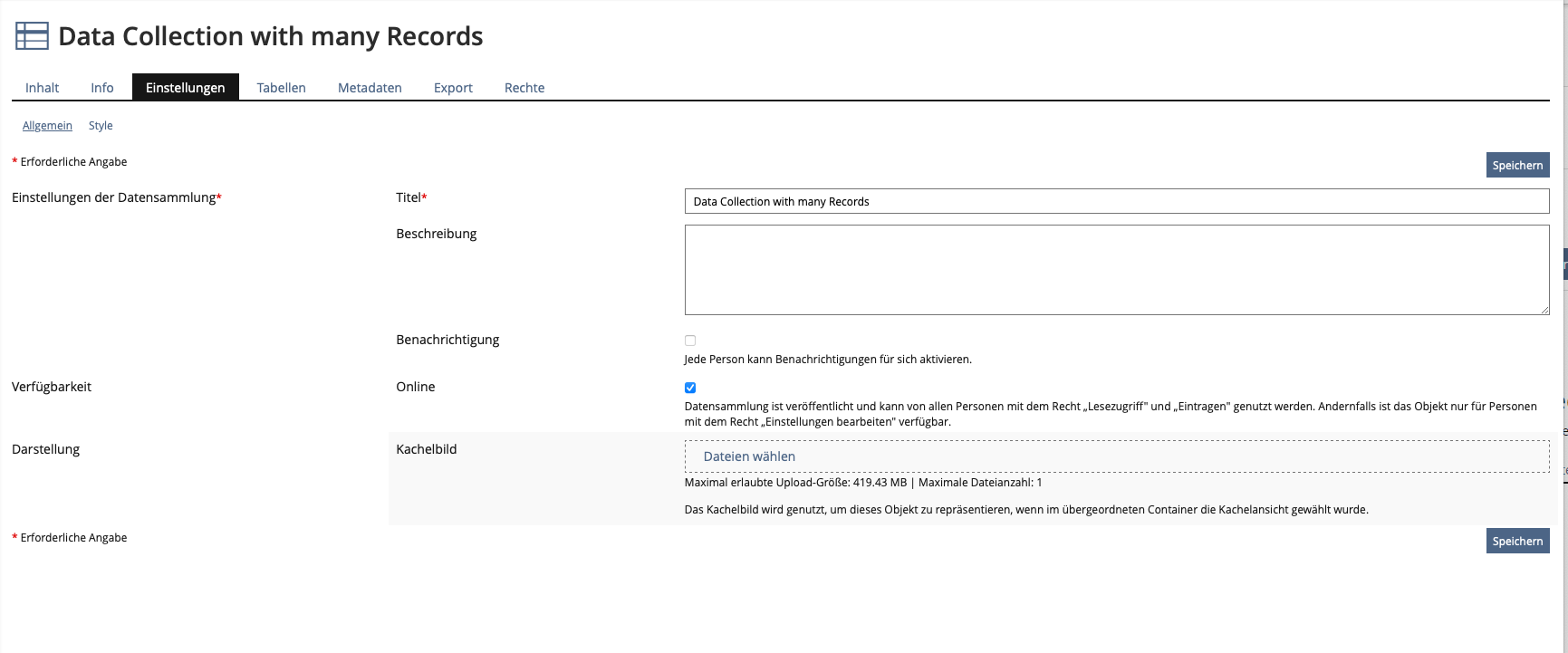Click the data collection table icon
Image resolution: width=1568 pixels, height=653 pixels.
(33, 35)
